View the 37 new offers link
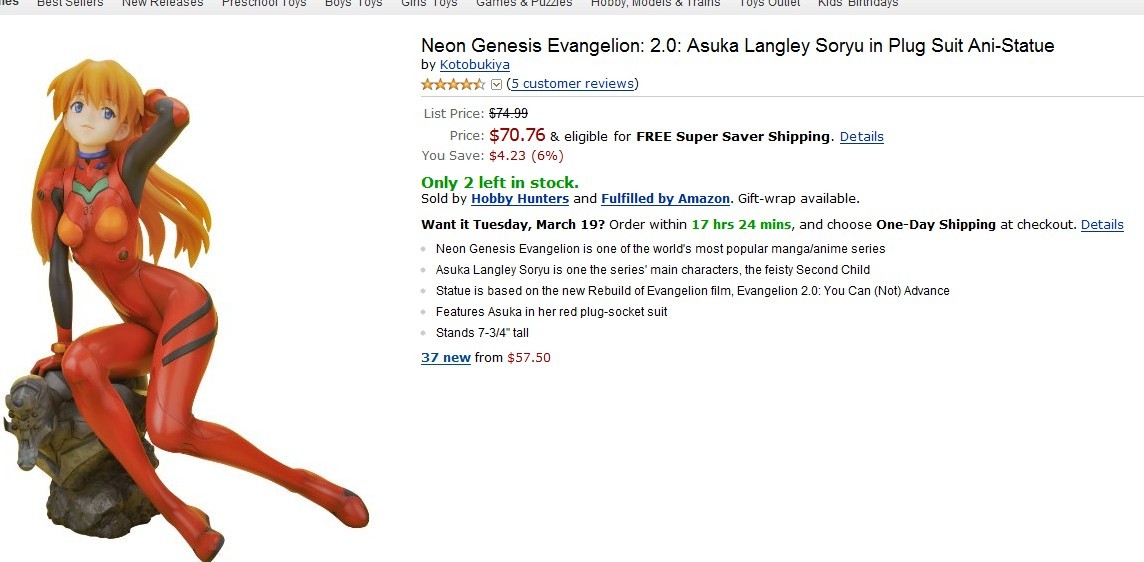The width and height of the screenshot is (1144, 562). point(446,358)
